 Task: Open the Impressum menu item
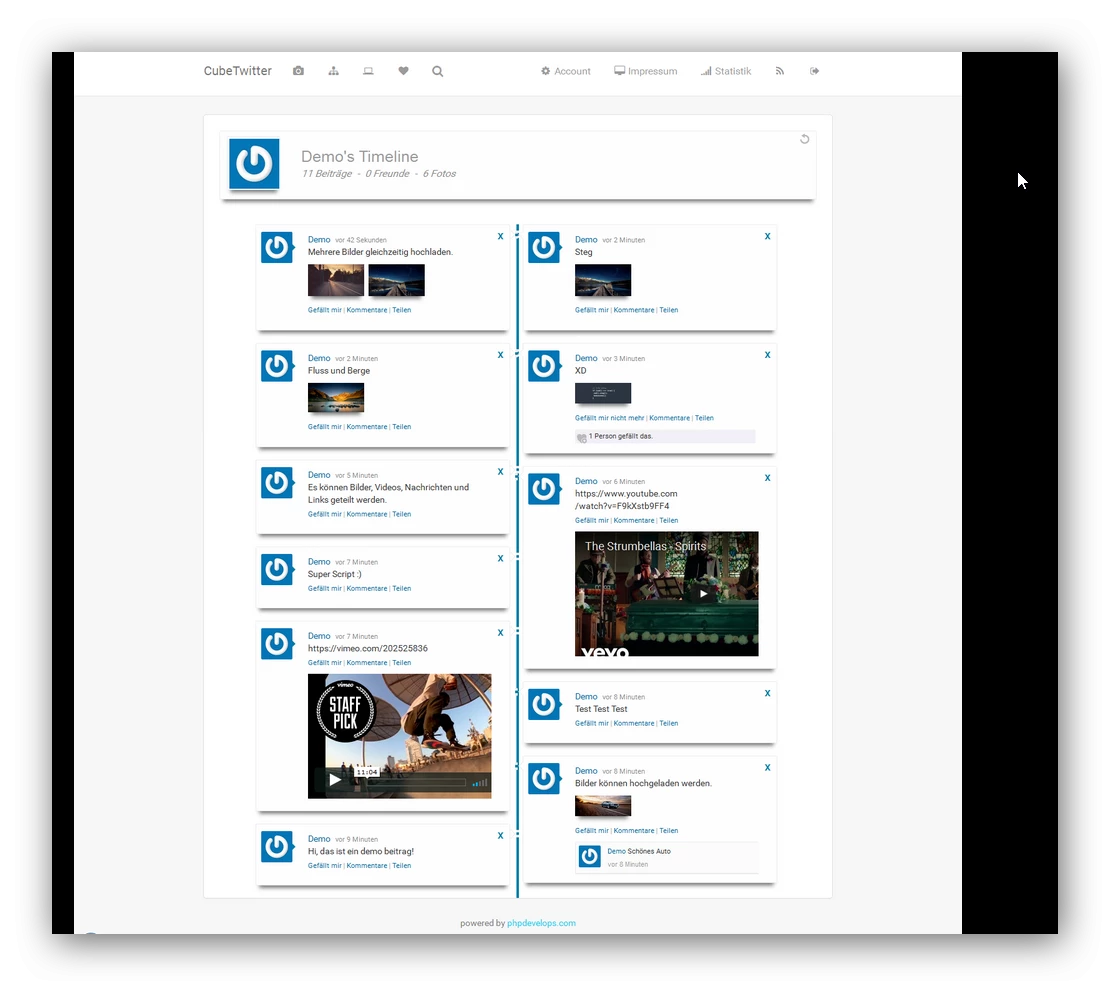pos(646,71)
